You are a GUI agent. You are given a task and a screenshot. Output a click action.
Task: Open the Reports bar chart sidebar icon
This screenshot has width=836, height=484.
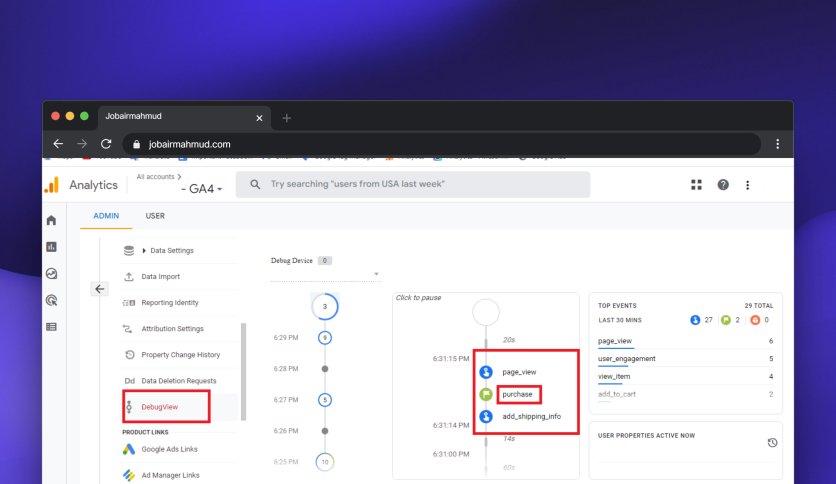click(x=51, y=247)
